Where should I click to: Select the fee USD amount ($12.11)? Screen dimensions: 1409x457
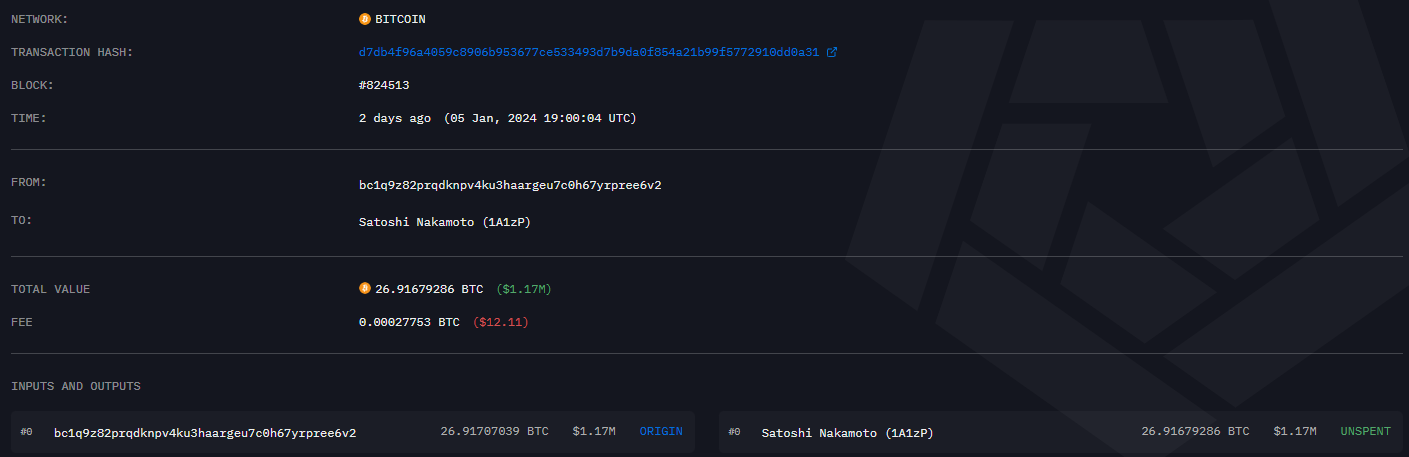501,323
